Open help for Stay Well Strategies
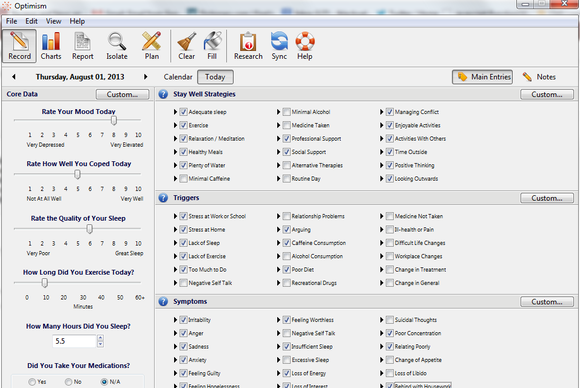 click(163, 94)
